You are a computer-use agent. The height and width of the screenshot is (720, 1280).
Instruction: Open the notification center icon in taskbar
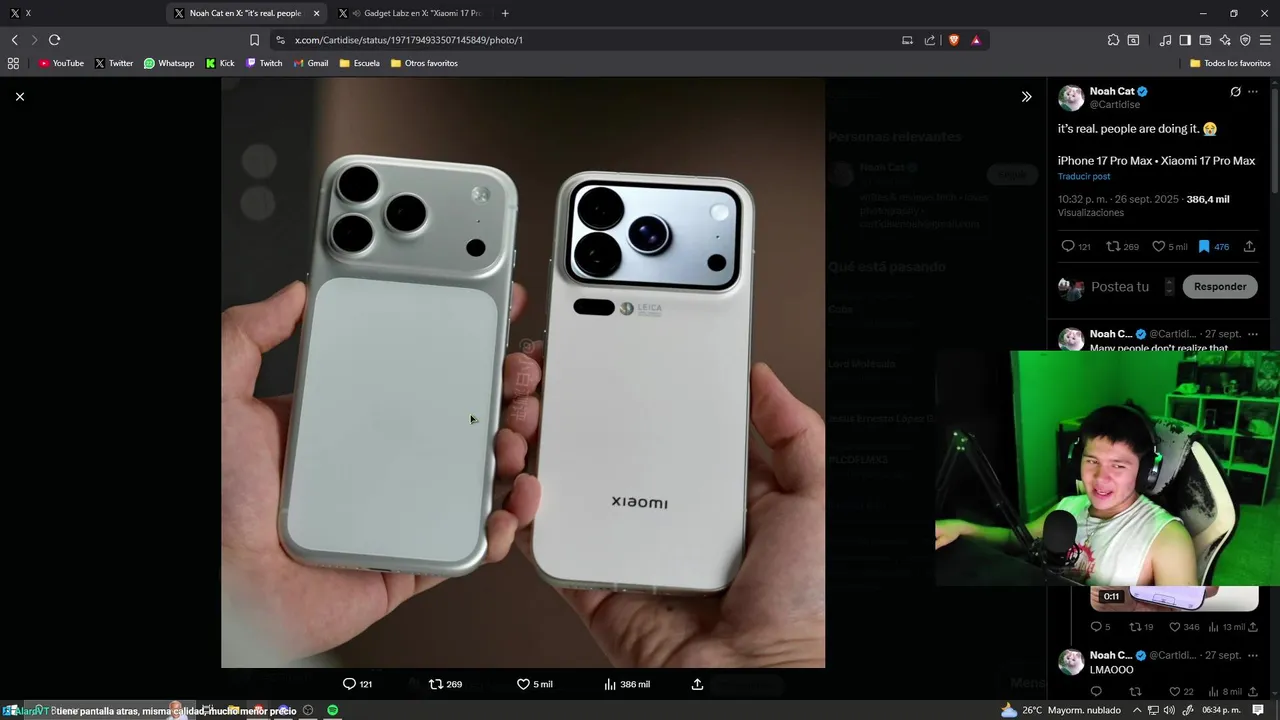coord(1258,710)
